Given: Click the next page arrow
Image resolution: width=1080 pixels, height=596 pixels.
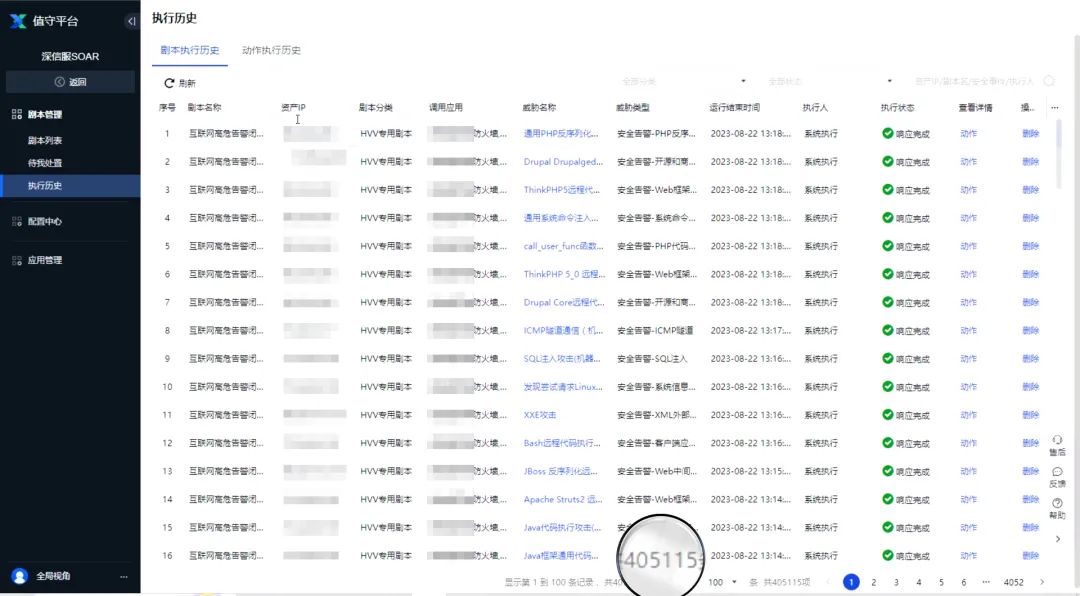Looking at the screenshot, I should pos(1042,582).
